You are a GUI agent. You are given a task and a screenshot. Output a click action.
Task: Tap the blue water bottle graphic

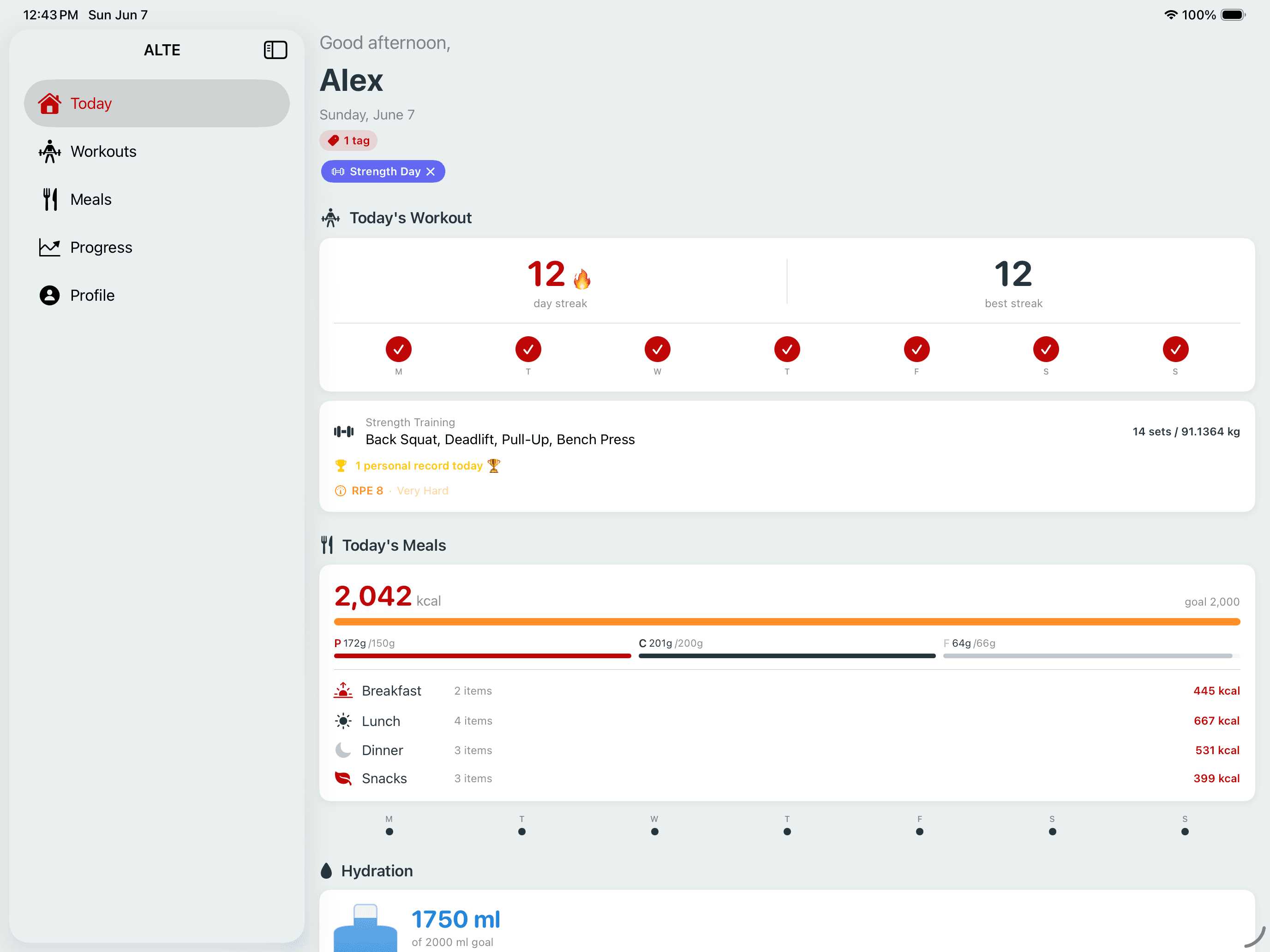365,928
